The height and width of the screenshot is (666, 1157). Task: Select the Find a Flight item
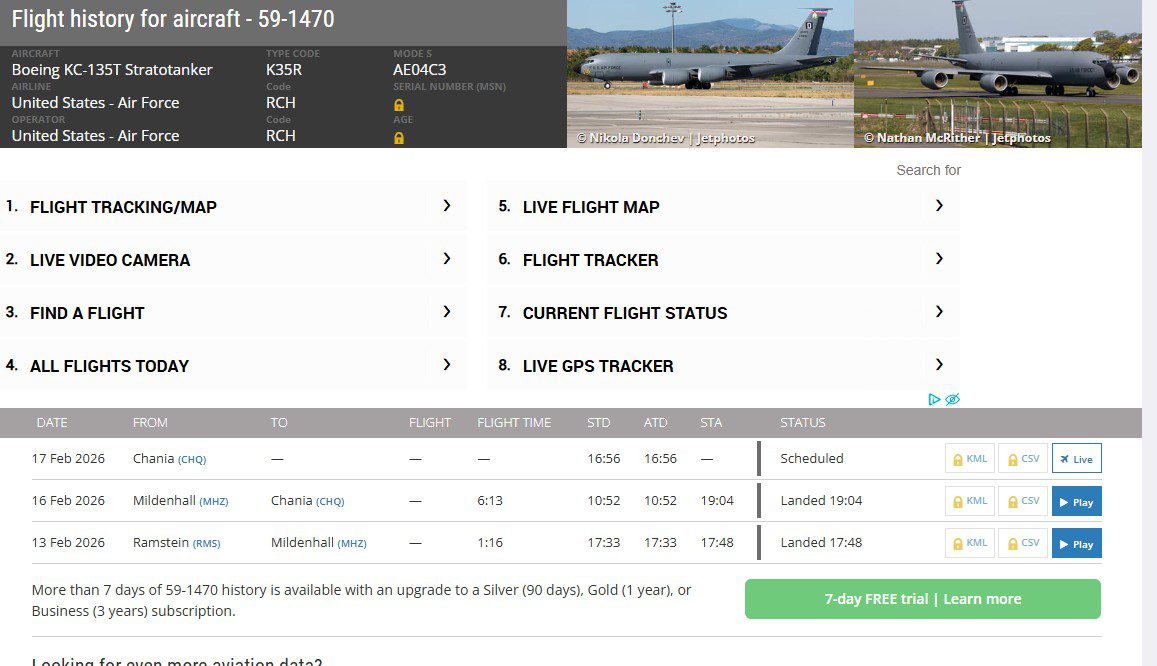click(x=88, y=313)
